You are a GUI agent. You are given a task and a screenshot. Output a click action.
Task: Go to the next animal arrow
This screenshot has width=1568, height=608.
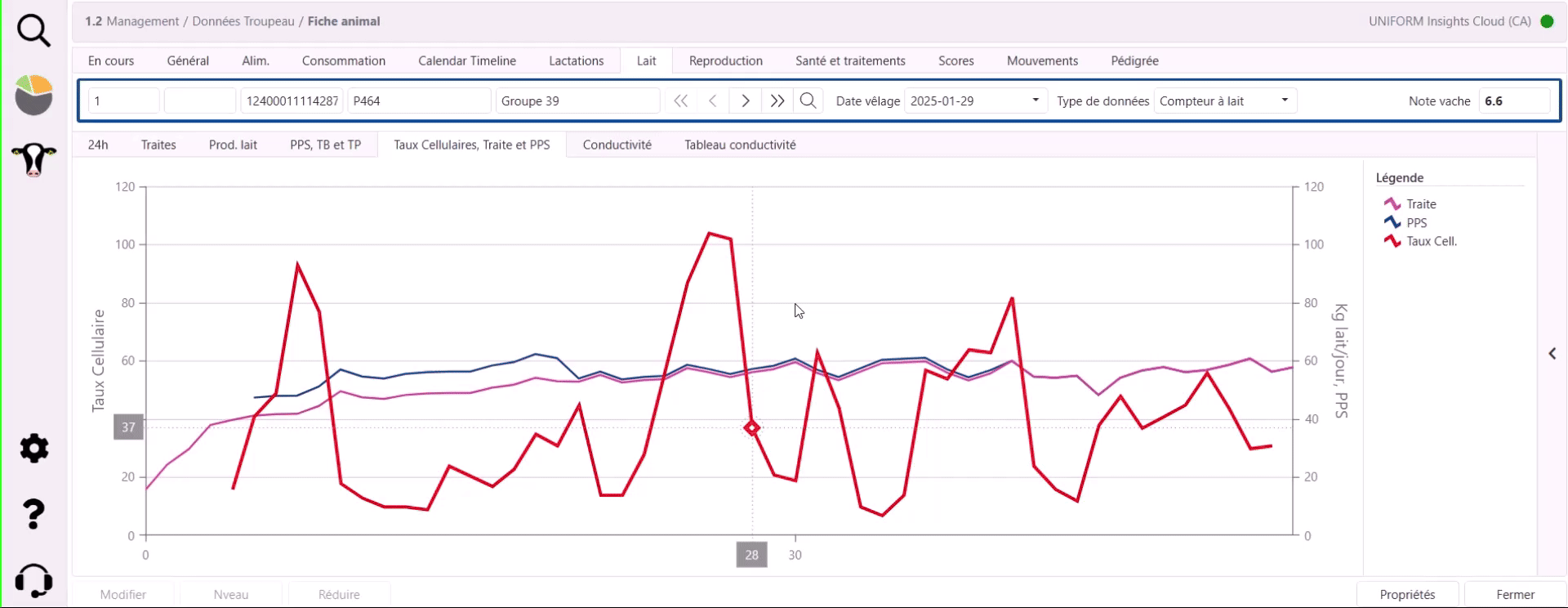point(745,101)
